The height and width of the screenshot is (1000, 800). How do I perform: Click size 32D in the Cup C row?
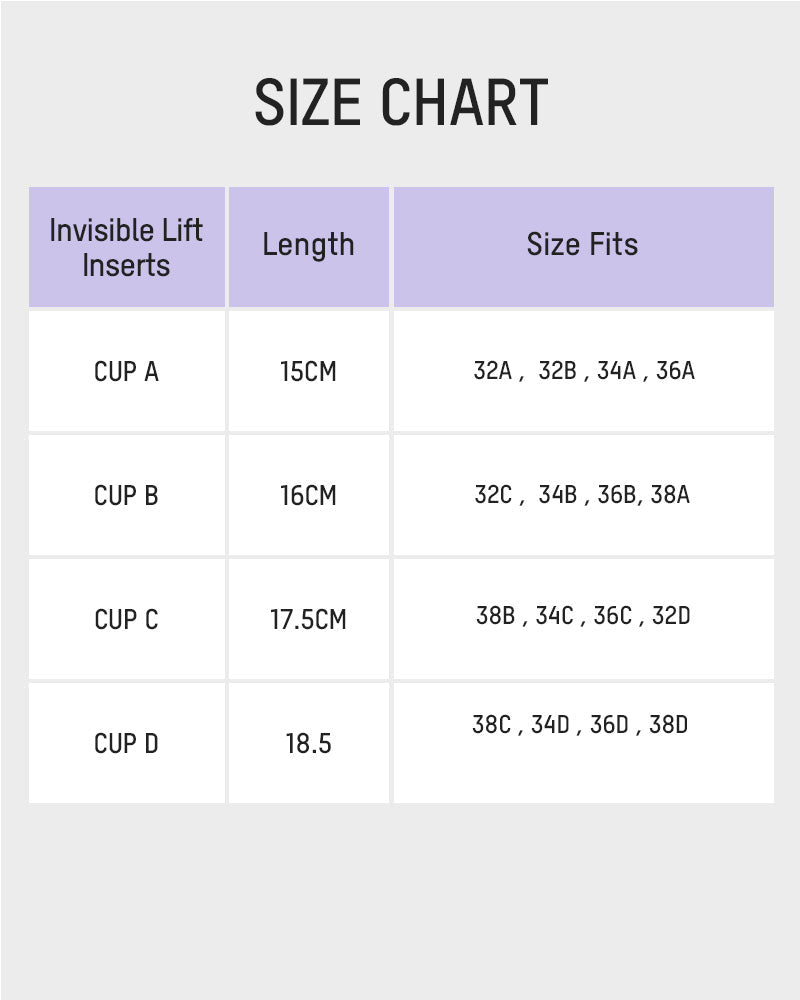(x=671, y=616)
